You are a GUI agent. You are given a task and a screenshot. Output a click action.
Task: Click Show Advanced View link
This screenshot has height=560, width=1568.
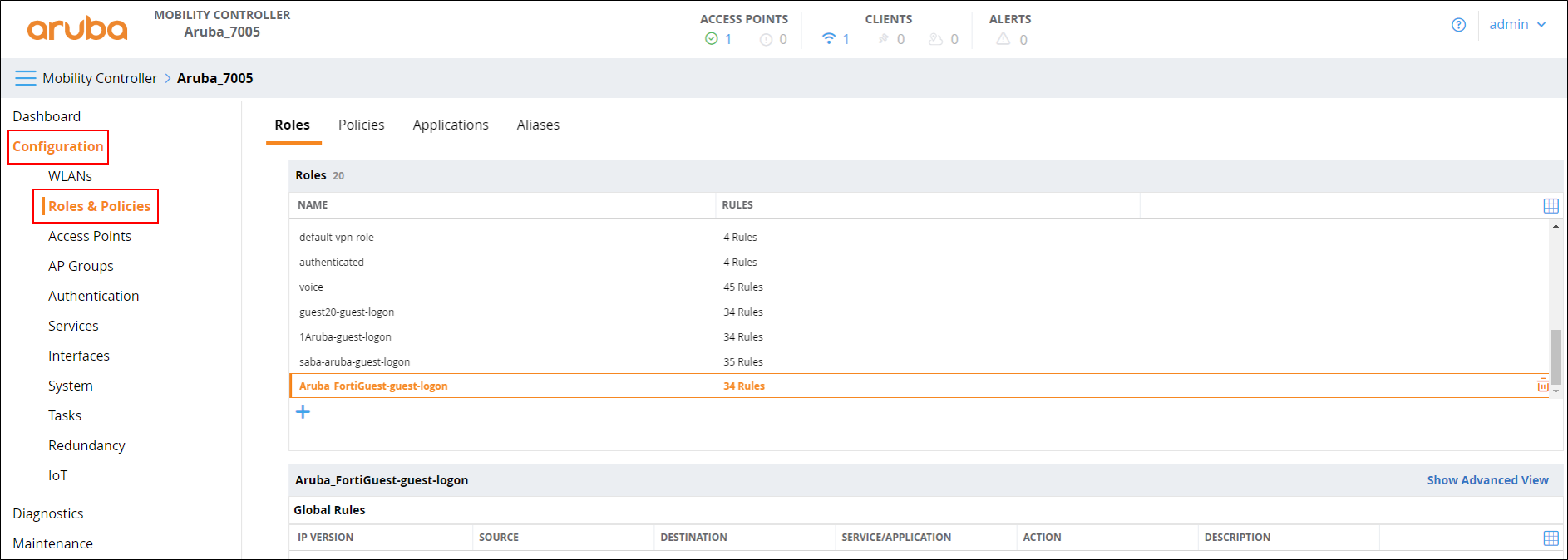pyautogui.click(x=1487, y=480)
